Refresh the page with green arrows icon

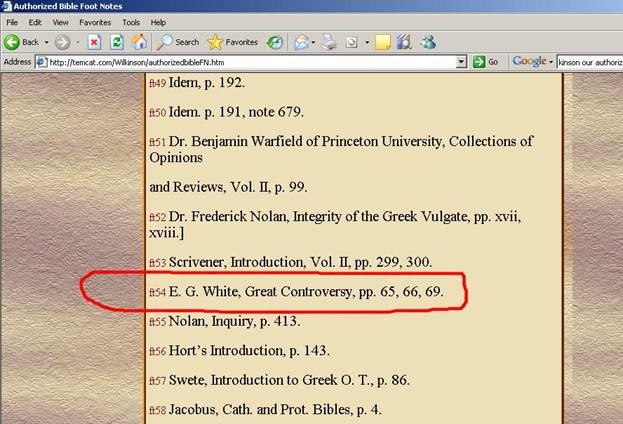tap(117, 42)
